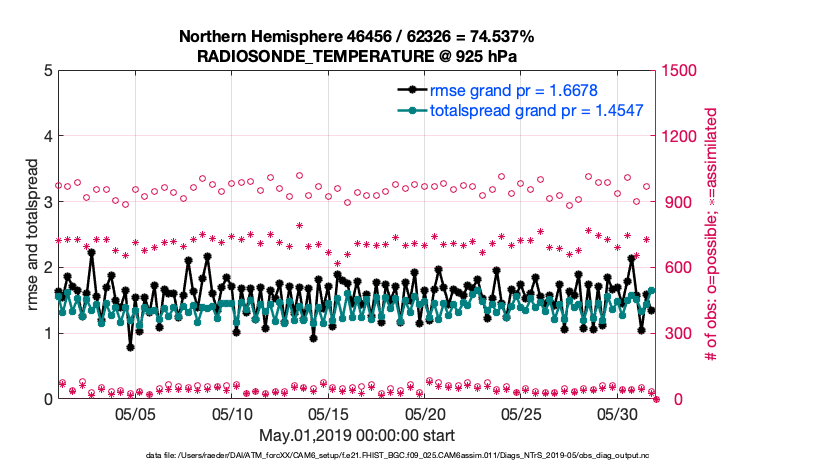Click the teal totalspread legend line marker
Screen dimensions: 830x470
[407, 111]
